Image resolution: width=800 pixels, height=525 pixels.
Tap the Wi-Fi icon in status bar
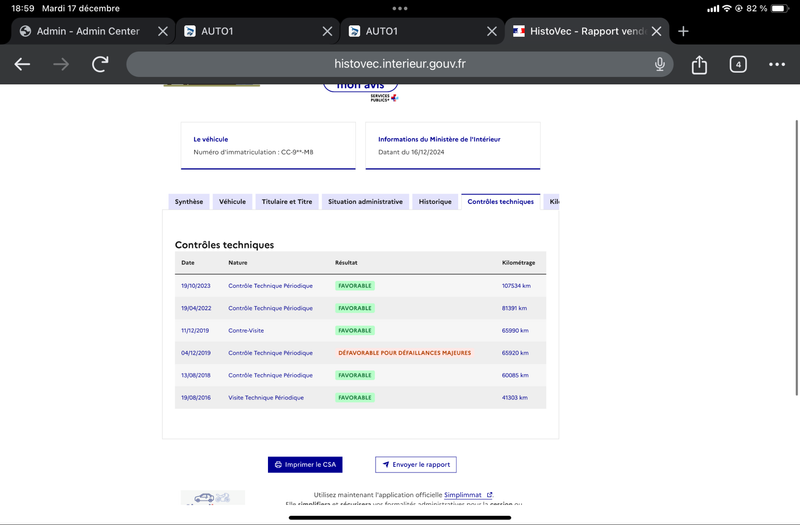[727, 8]
